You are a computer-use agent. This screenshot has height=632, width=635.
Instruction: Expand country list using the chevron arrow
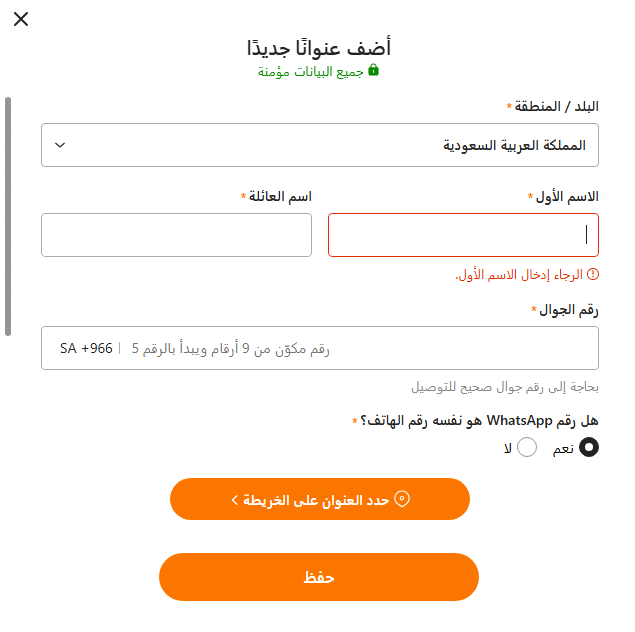pyautogui.click(x=60, y=145)
